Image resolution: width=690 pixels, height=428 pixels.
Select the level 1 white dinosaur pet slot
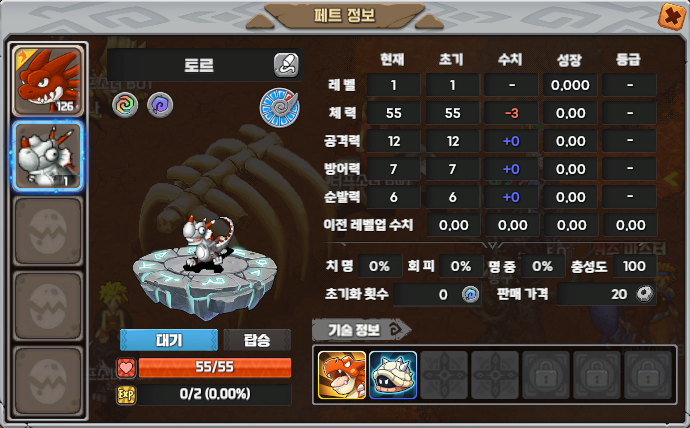coord(48,156)
